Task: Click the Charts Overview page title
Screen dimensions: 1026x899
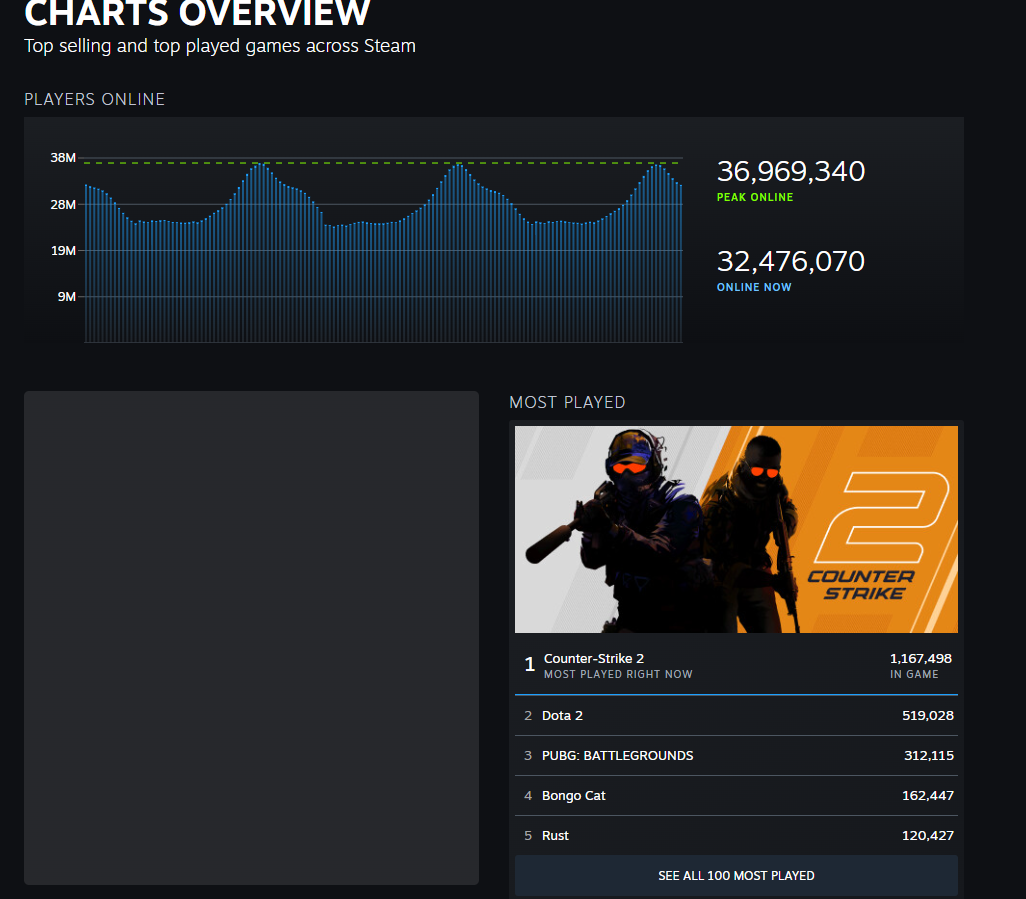Action: [197, 14]
